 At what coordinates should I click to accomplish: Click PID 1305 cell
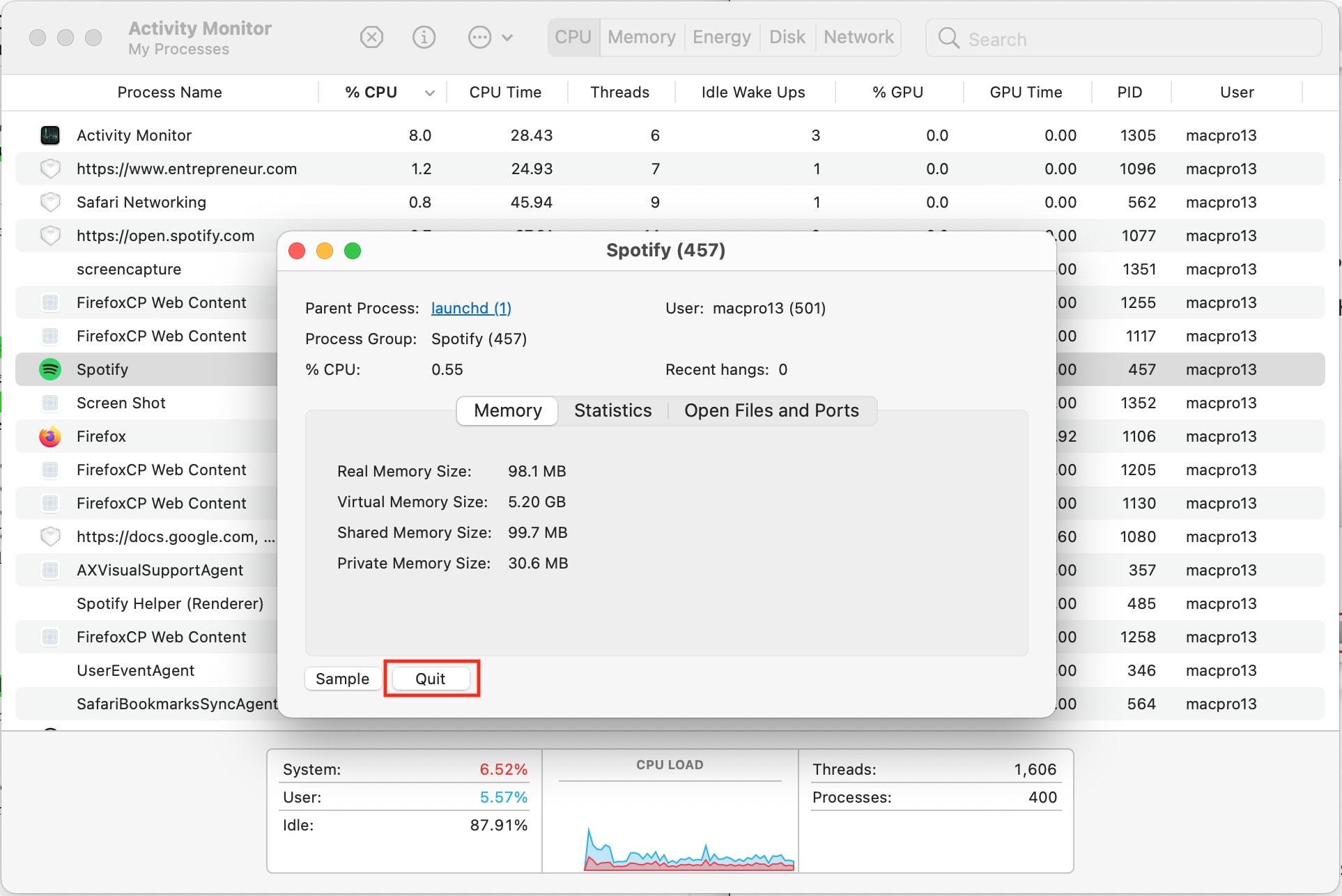pos(1138,135)
